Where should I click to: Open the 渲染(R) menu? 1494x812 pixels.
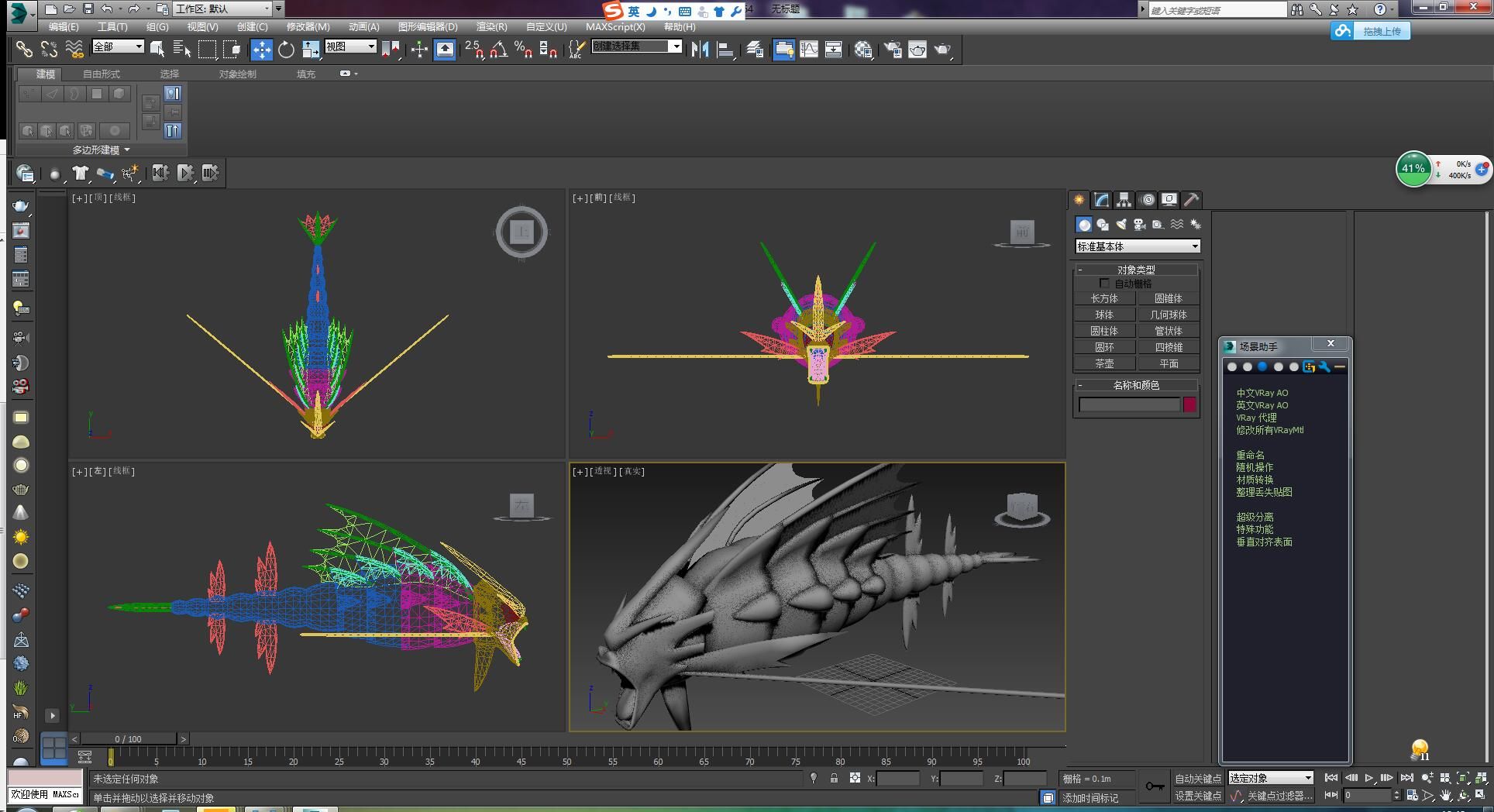point(491,26)
